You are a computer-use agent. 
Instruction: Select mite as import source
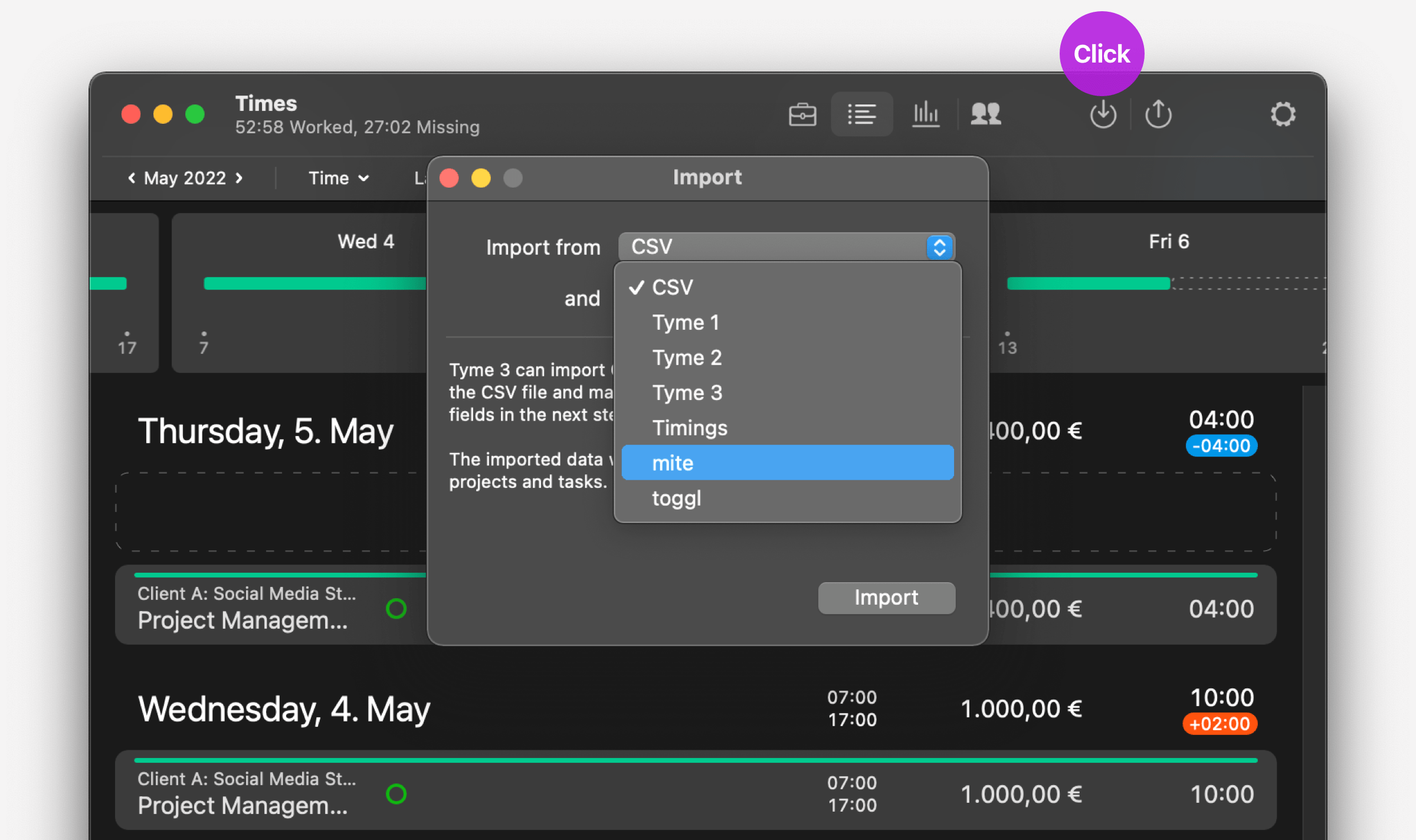point(788,463)
